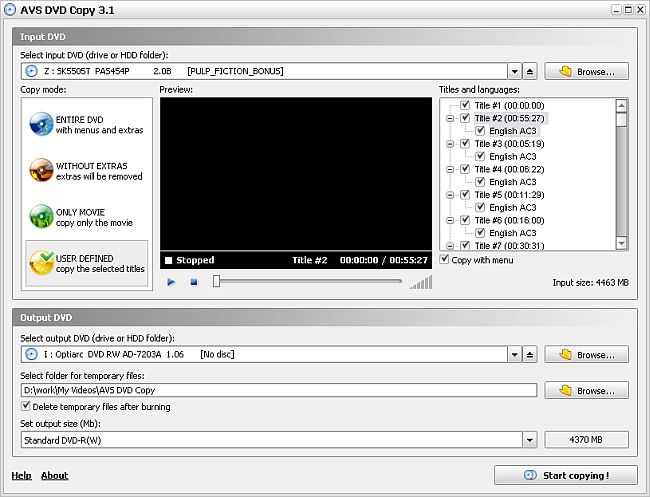Image resolution: width=650 pixels, height=497 pixels.
Task: Pick ONLY MOVIE copy mode
Action: pyautogui.click(x=86, y=217)
